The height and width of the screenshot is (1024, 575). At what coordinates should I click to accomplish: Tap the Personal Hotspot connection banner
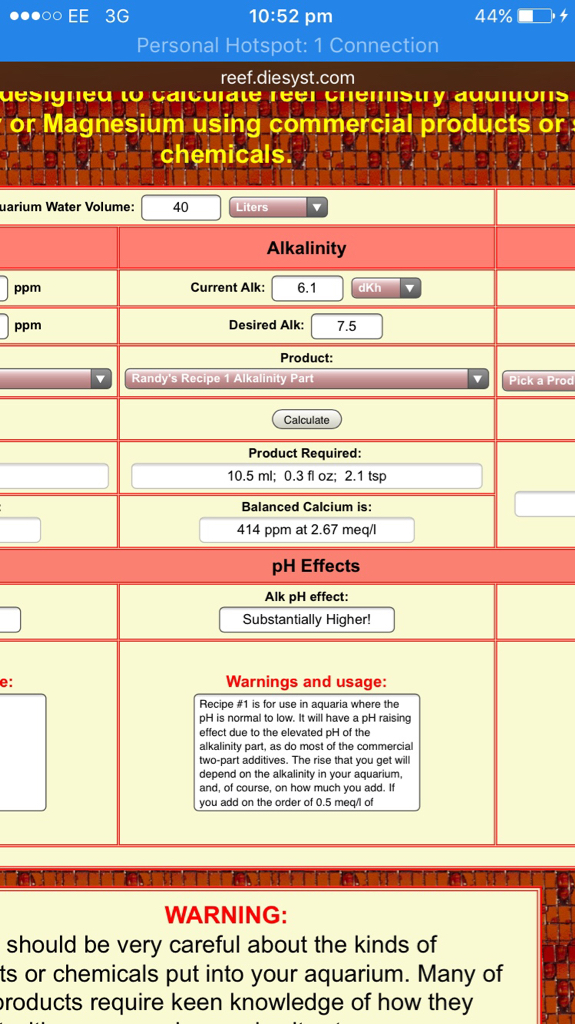pyautogui.click(x=288, y=46)
